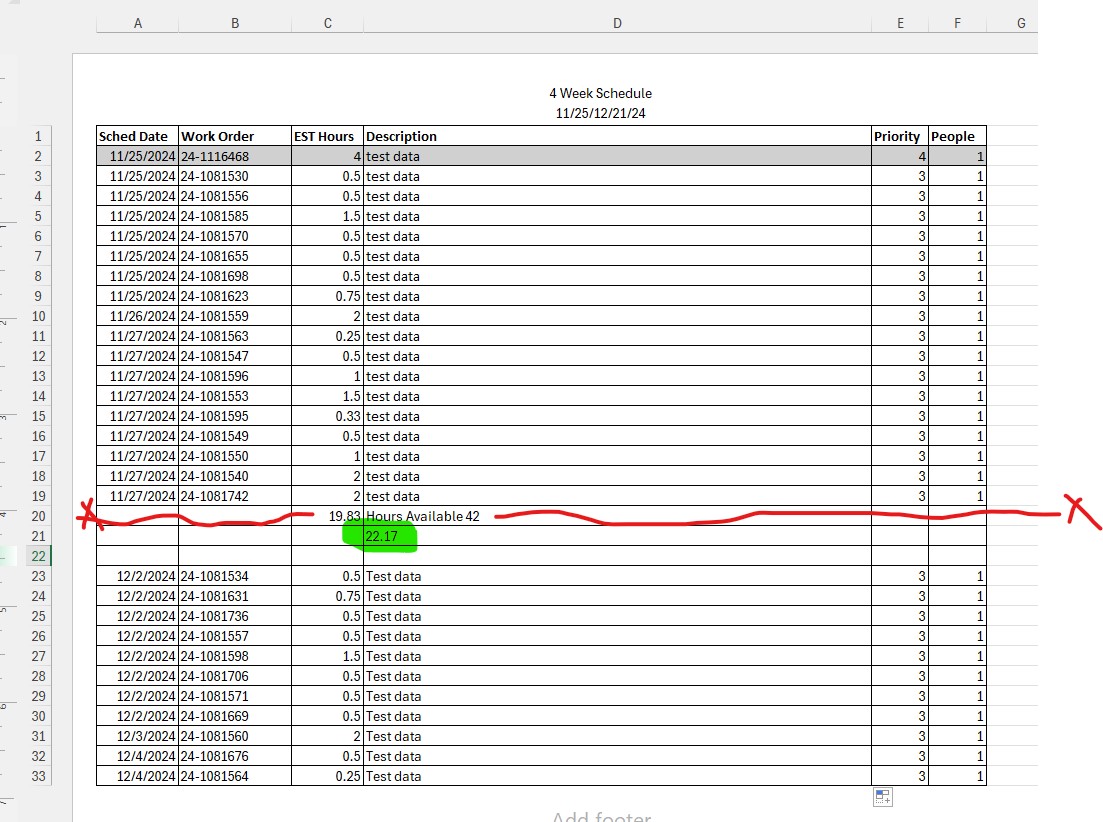The height and width of the screenshot is (822, 1103).
Task: Select column A header
Action: click(x=137, y=23)
